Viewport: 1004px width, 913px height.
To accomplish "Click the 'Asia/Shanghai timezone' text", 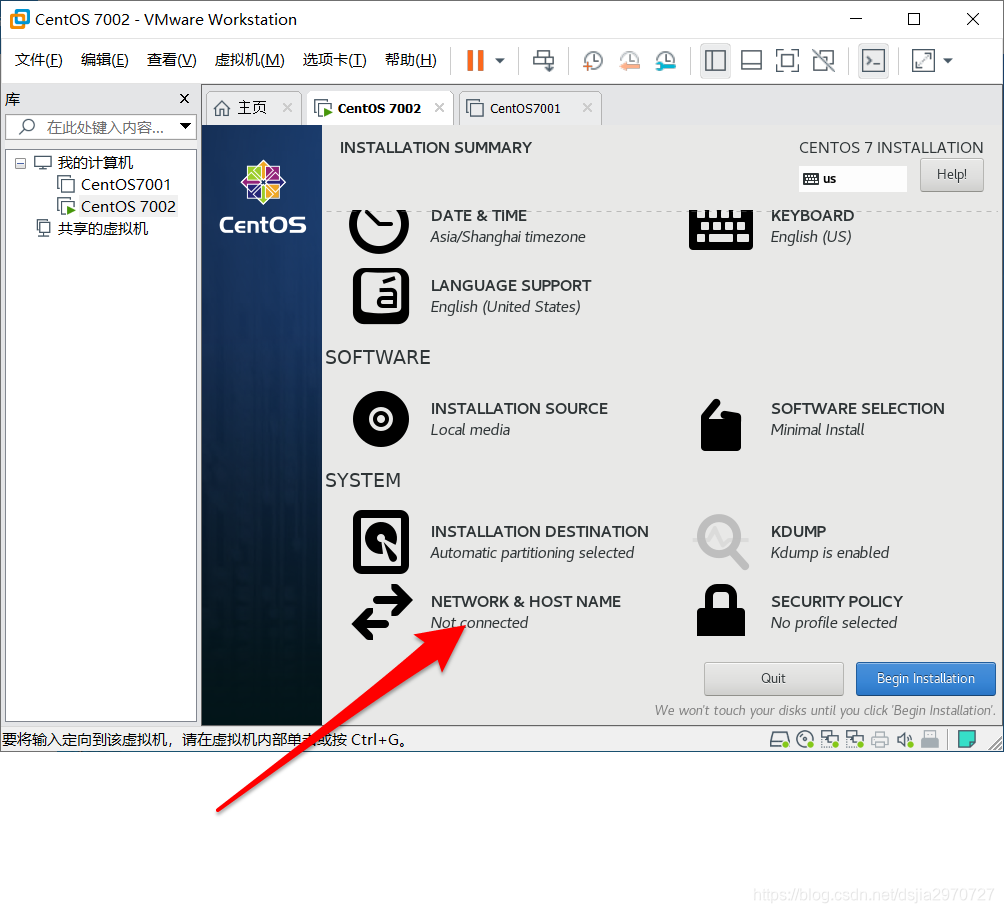I will coord(508,237).
